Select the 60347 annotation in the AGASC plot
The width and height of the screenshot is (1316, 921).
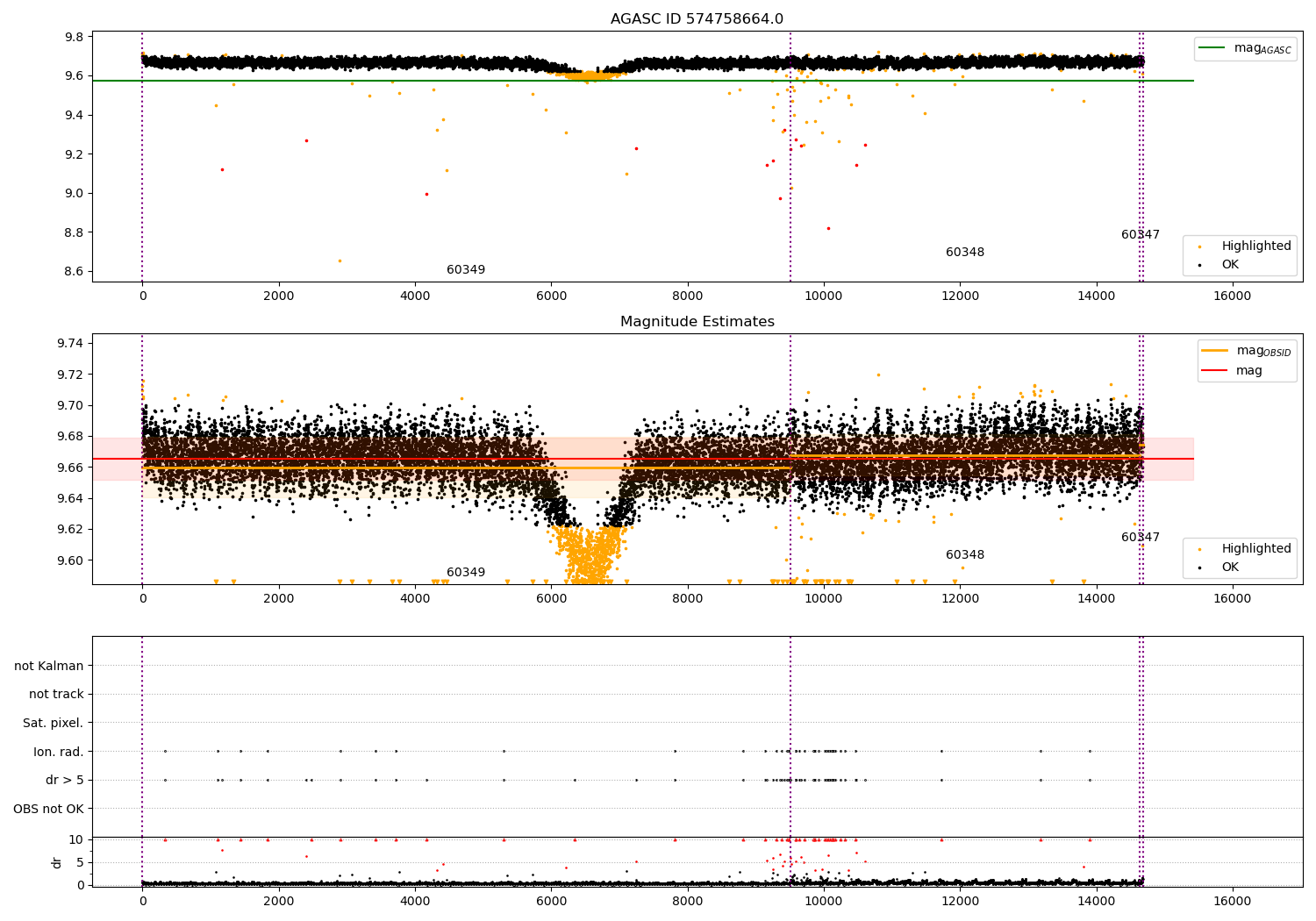click(1141, 234)
